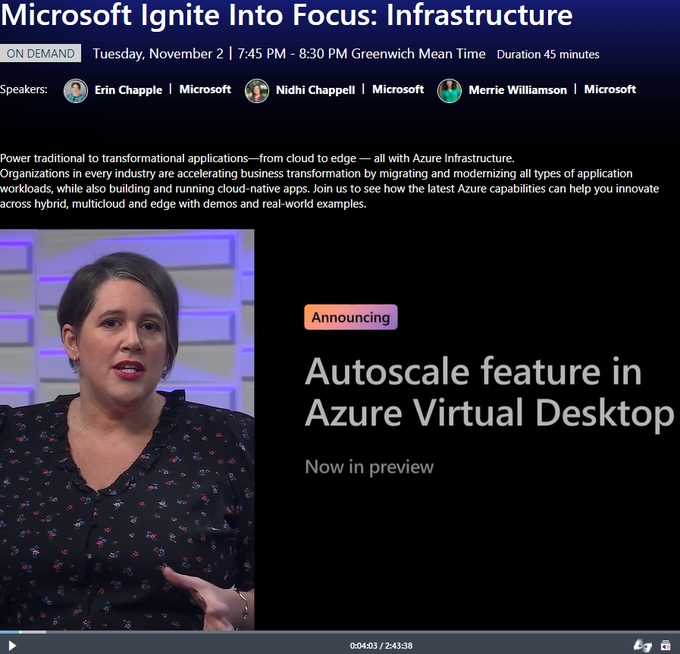Click the 'Tuesday, November 2' date text

(158, 54)
